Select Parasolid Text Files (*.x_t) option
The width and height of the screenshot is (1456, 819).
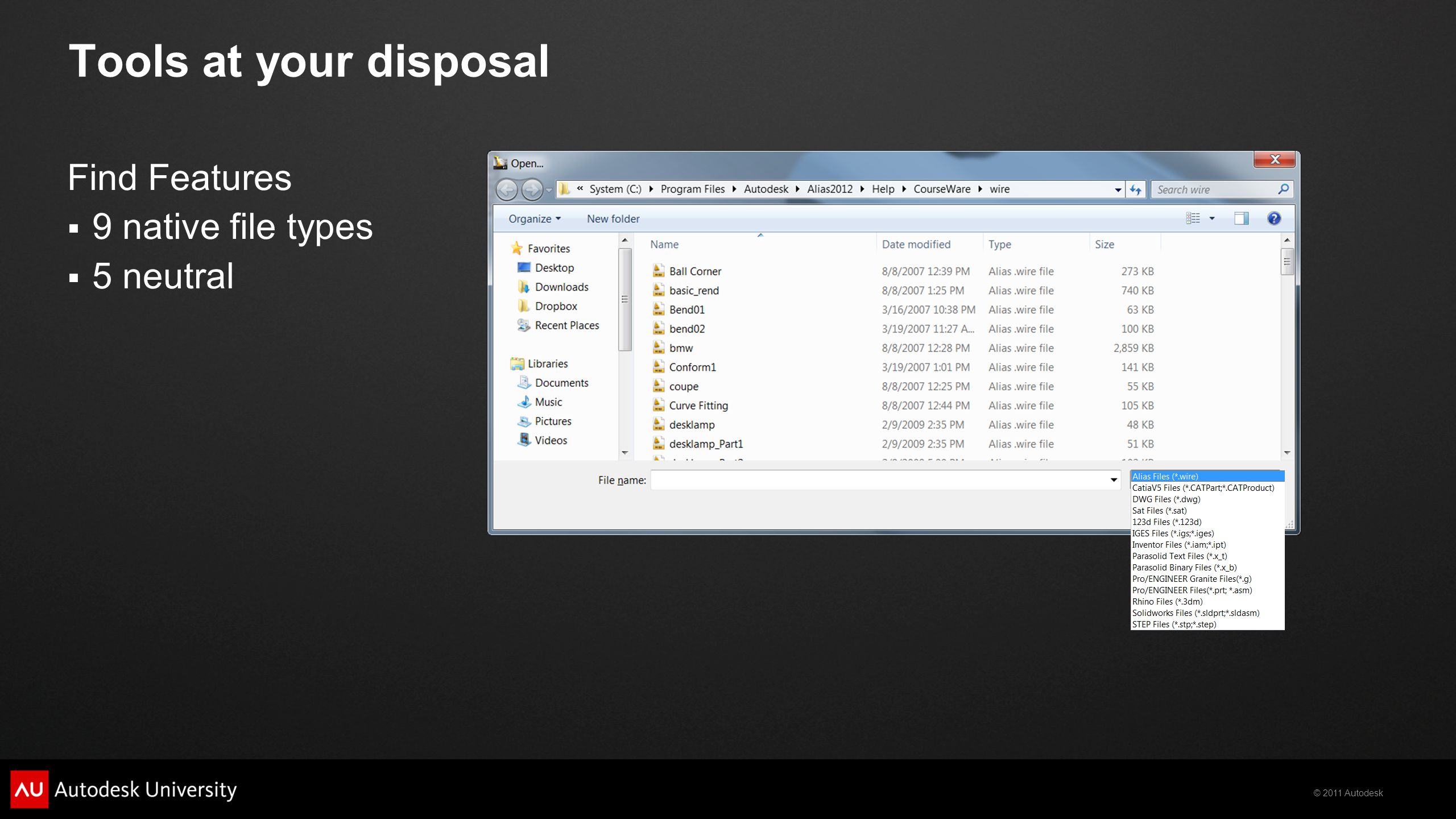tap(1207, 556)
